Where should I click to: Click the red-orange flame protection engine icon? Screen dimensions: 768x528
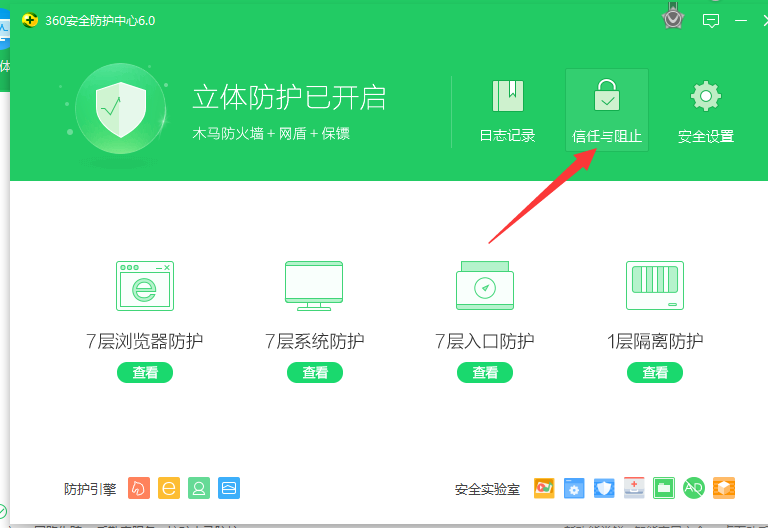(x=139, y=488)
